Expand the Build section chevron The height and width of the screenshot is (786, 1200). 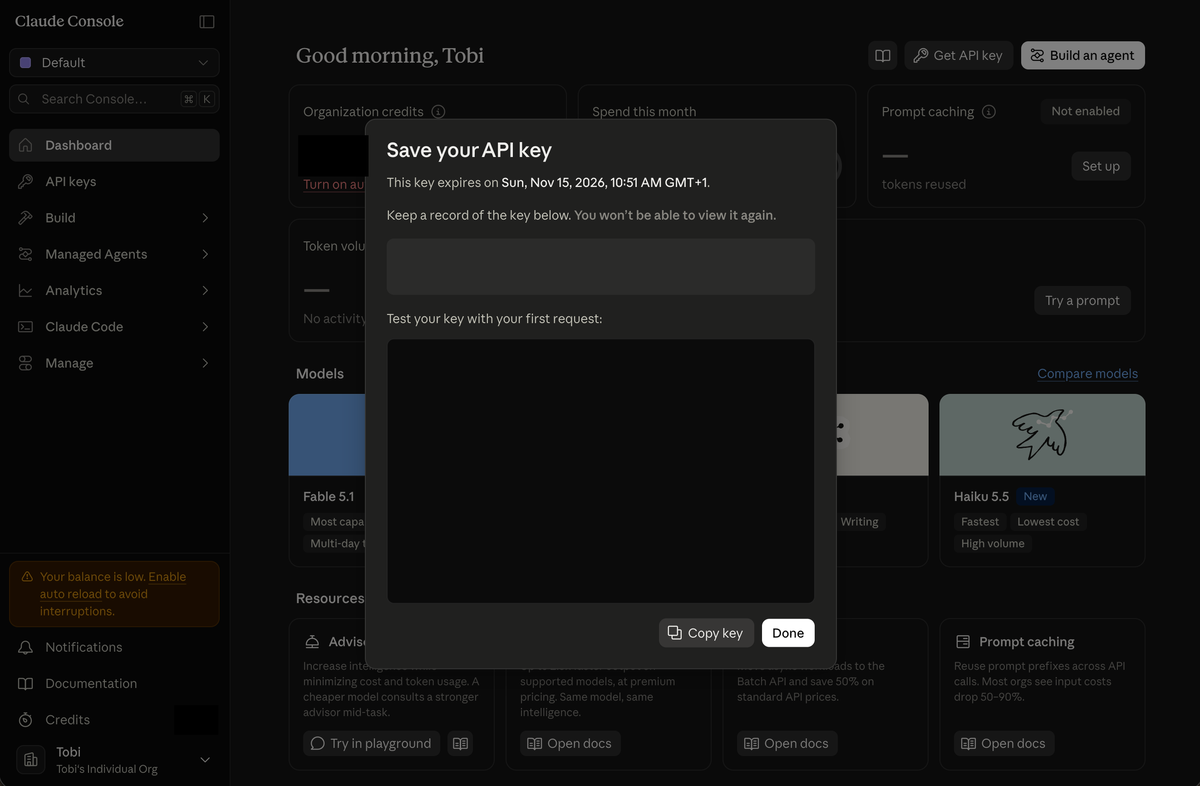point(205,218)
